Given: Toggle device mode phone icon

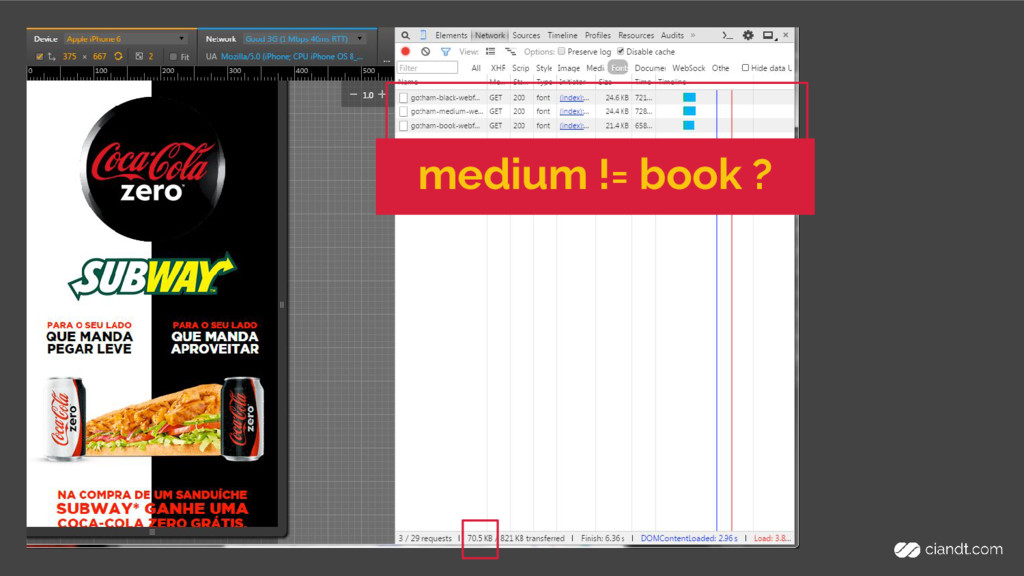Looking at the screenshot, I should (x=423, y=35).
